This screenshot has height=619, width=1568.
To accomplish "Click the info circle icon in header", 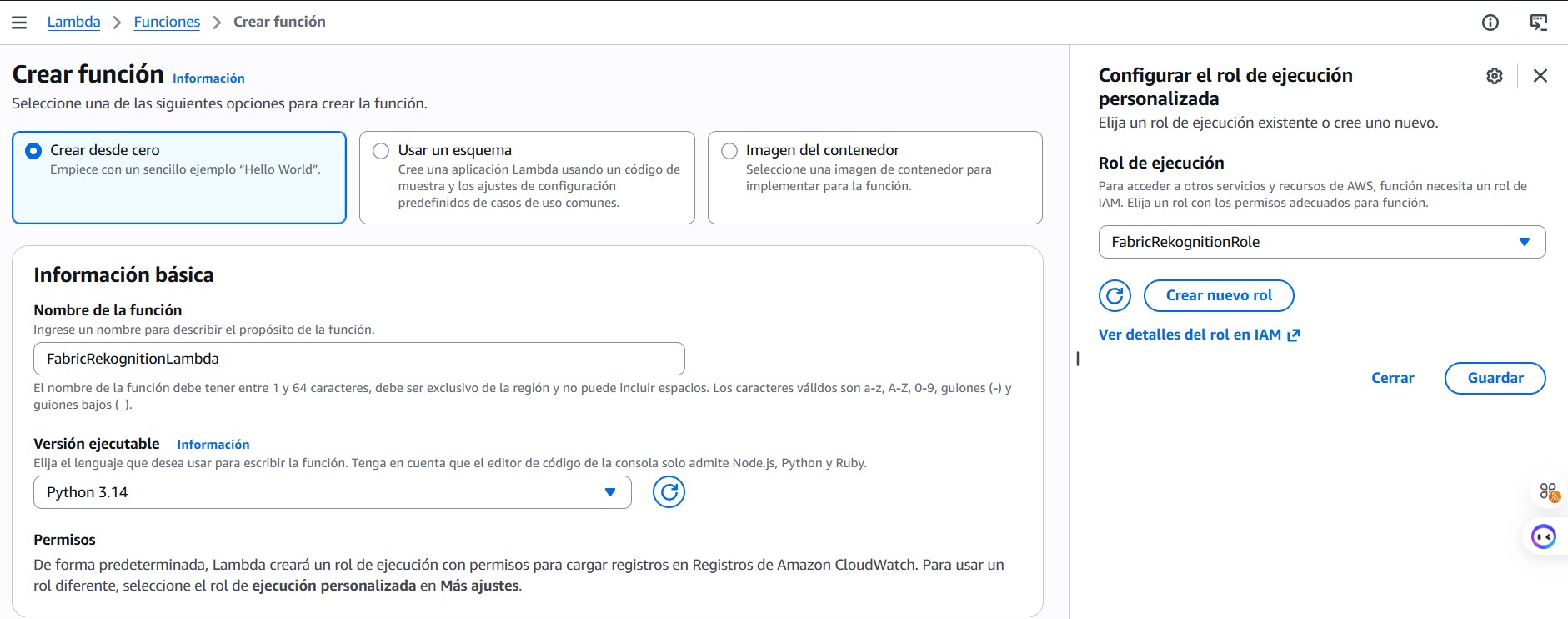I will (1490, 23).
